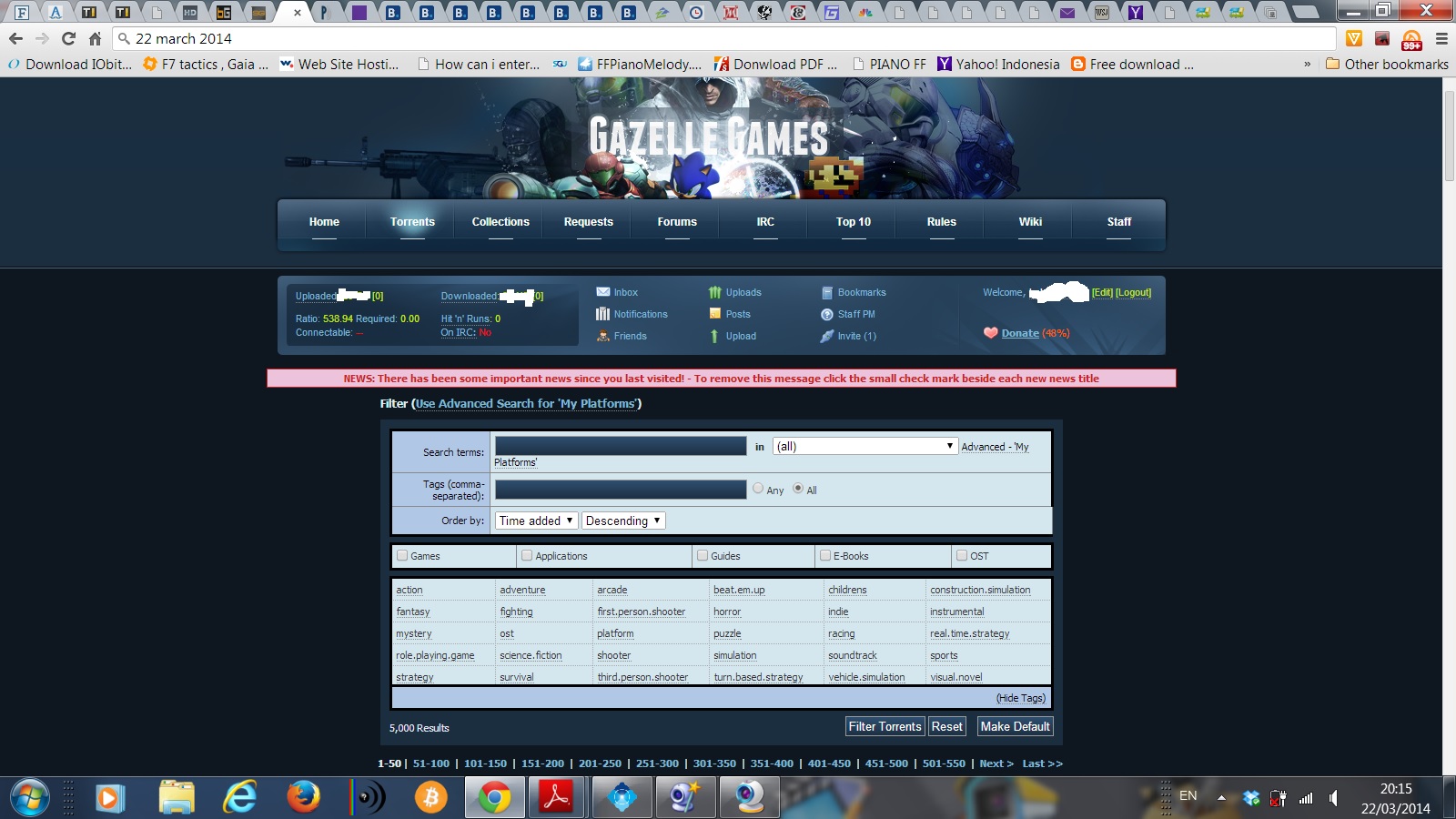
Task: Open the Collections nav tab
Action: click(x=500, y=222)
